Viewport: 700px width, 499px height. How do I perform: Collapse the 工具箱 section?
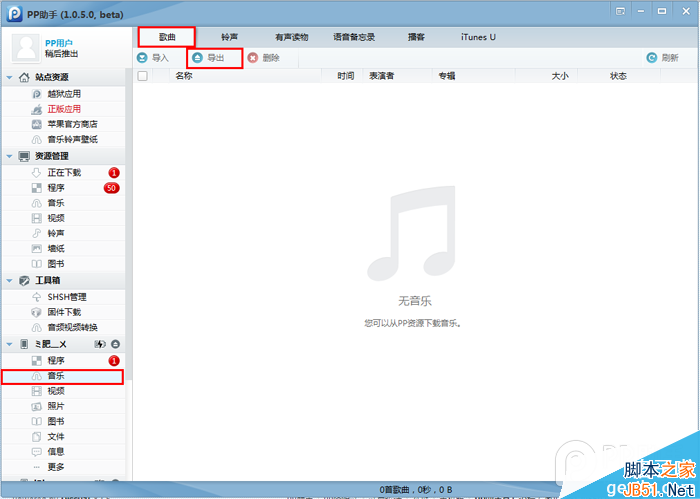coord(10,281)
